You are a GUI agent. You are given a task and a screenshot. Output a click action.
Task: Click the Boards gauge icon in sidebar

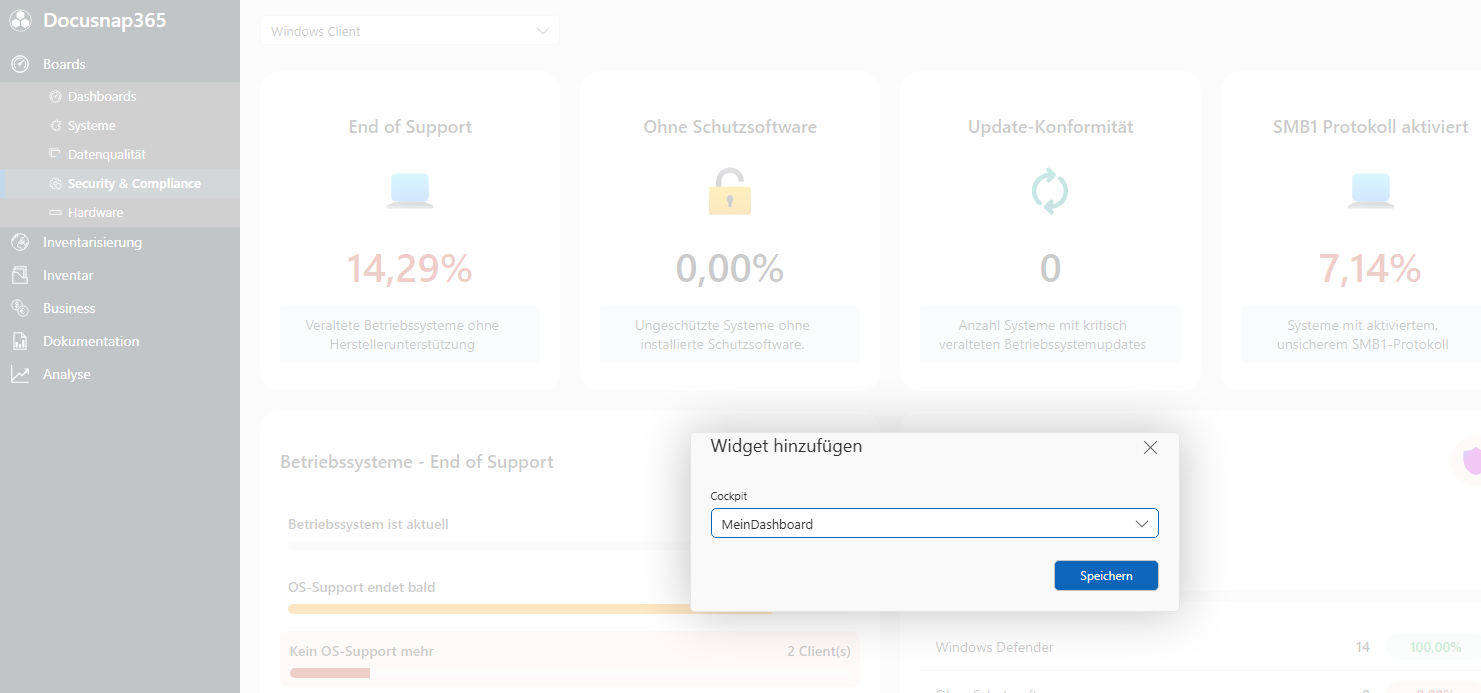[x=20, y=64]
